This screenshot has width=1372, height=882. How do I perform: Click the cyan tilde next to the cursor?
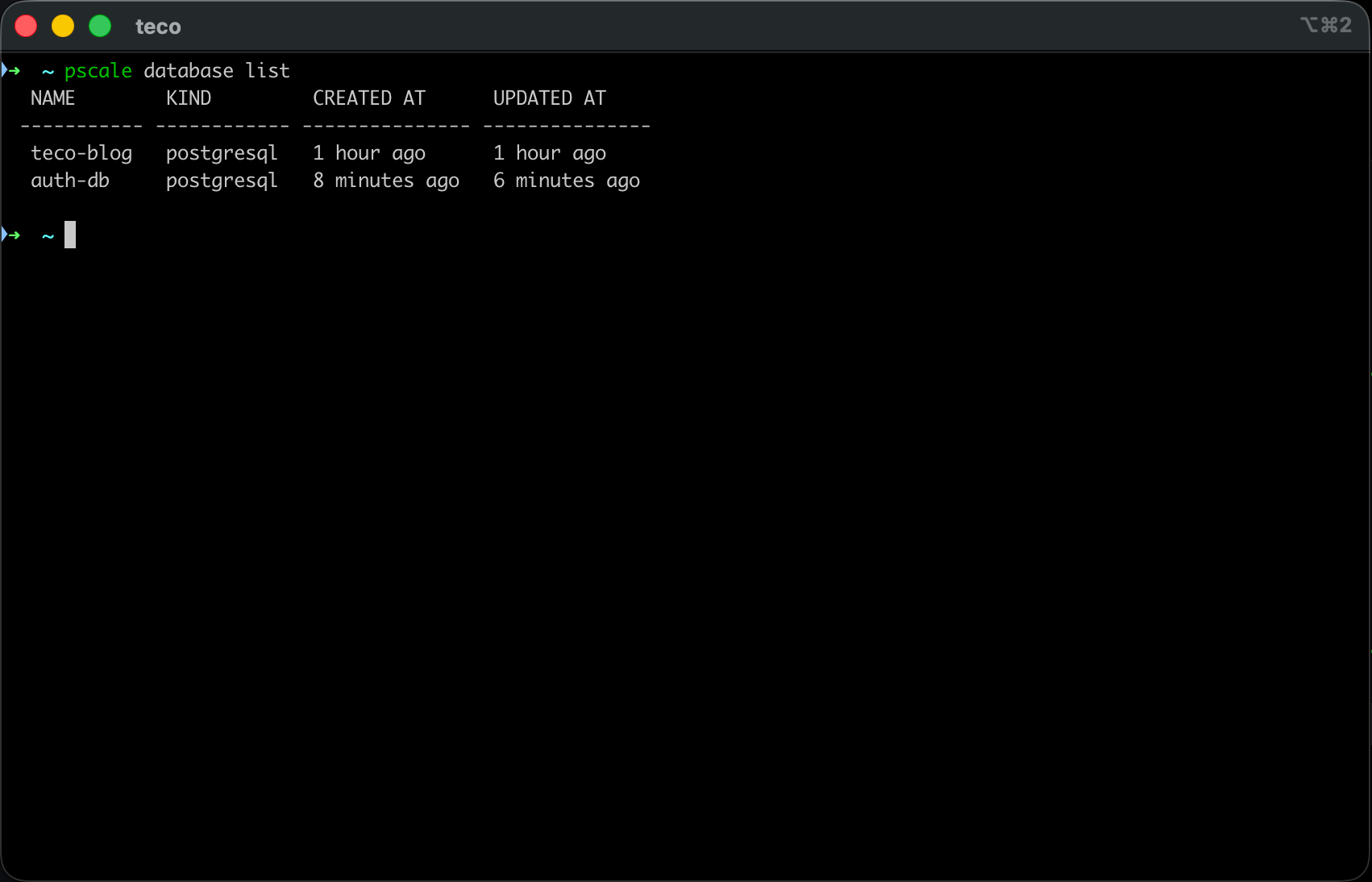click(47, 235)
